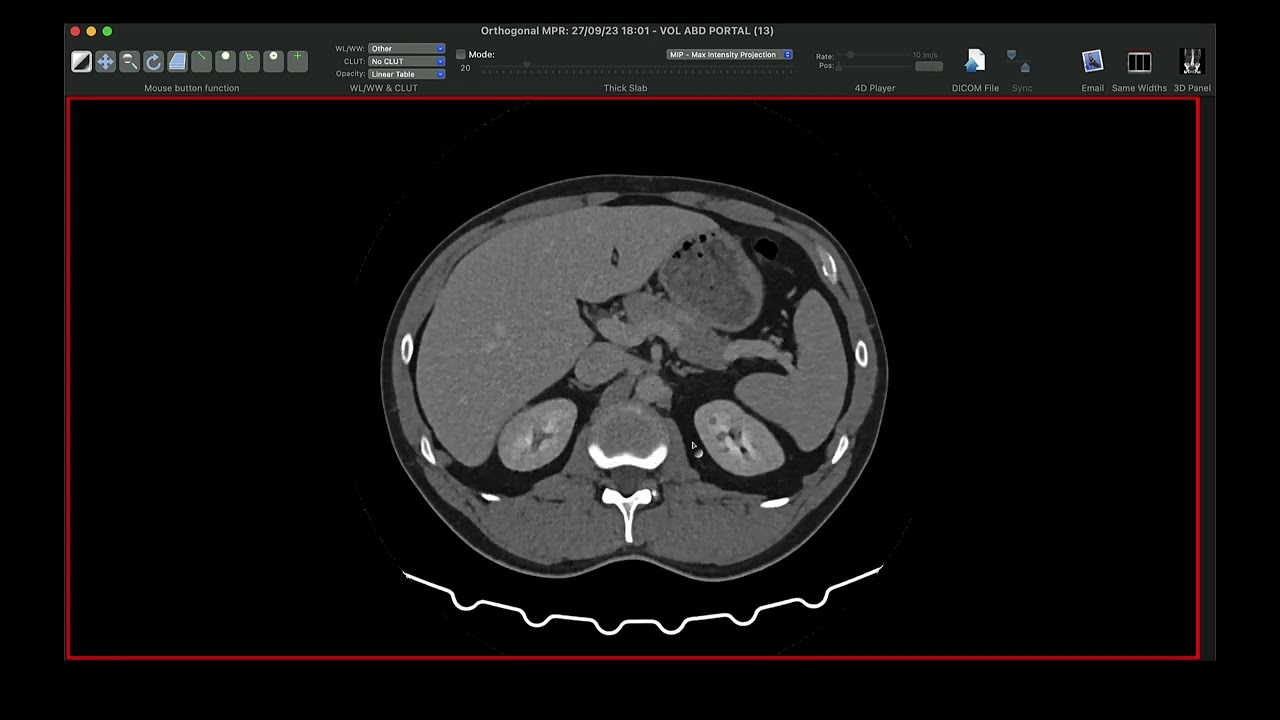Screen dimensions: 1280x720
Task: Click the 4D Player Pos slider
Action: 873,67
